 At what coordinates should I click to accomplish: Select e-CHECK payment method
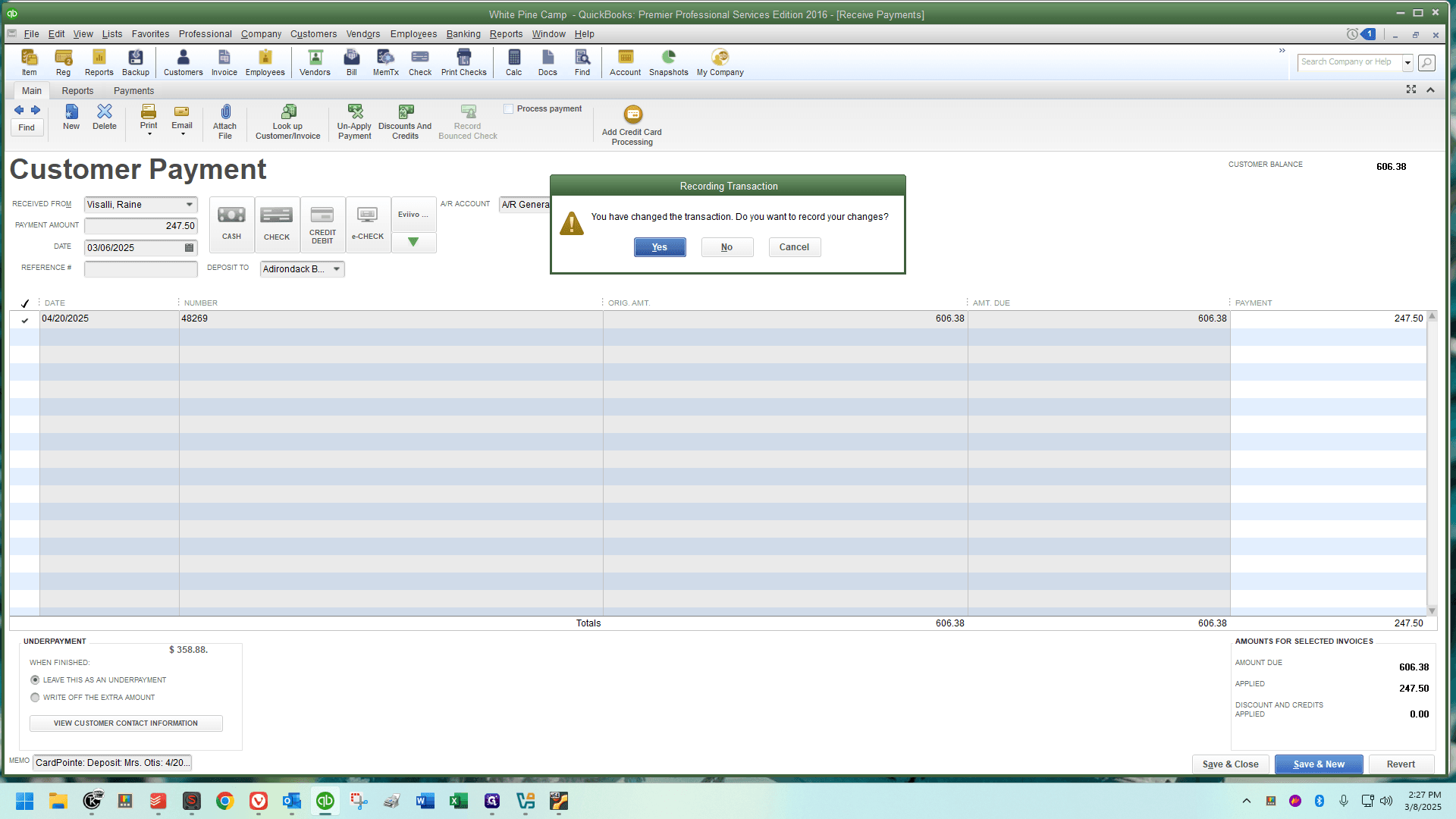(x=368, y=224)
